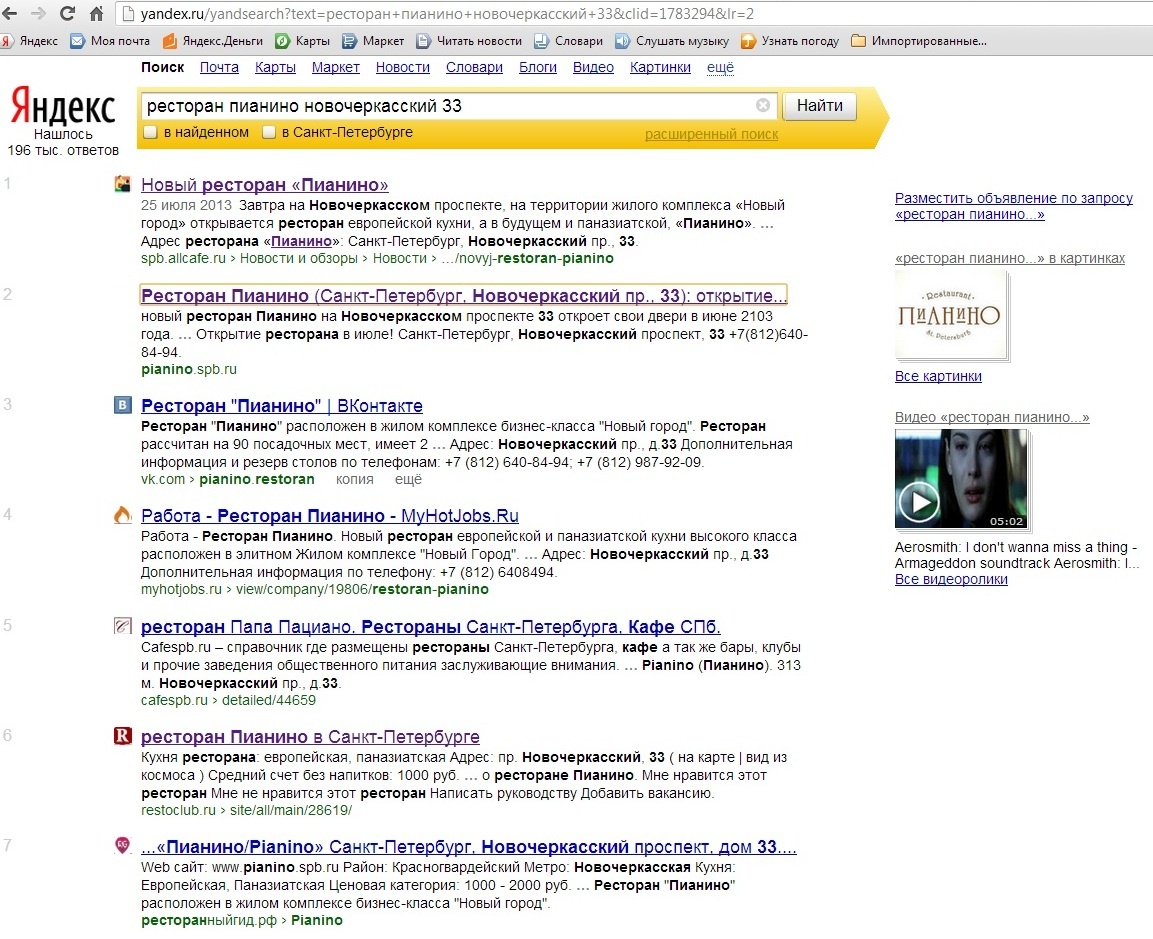Viewport: 1153px width, 939px height.
Task: Switch to the Видео tab
Action: pyautogui.click(x=593, y=68)
